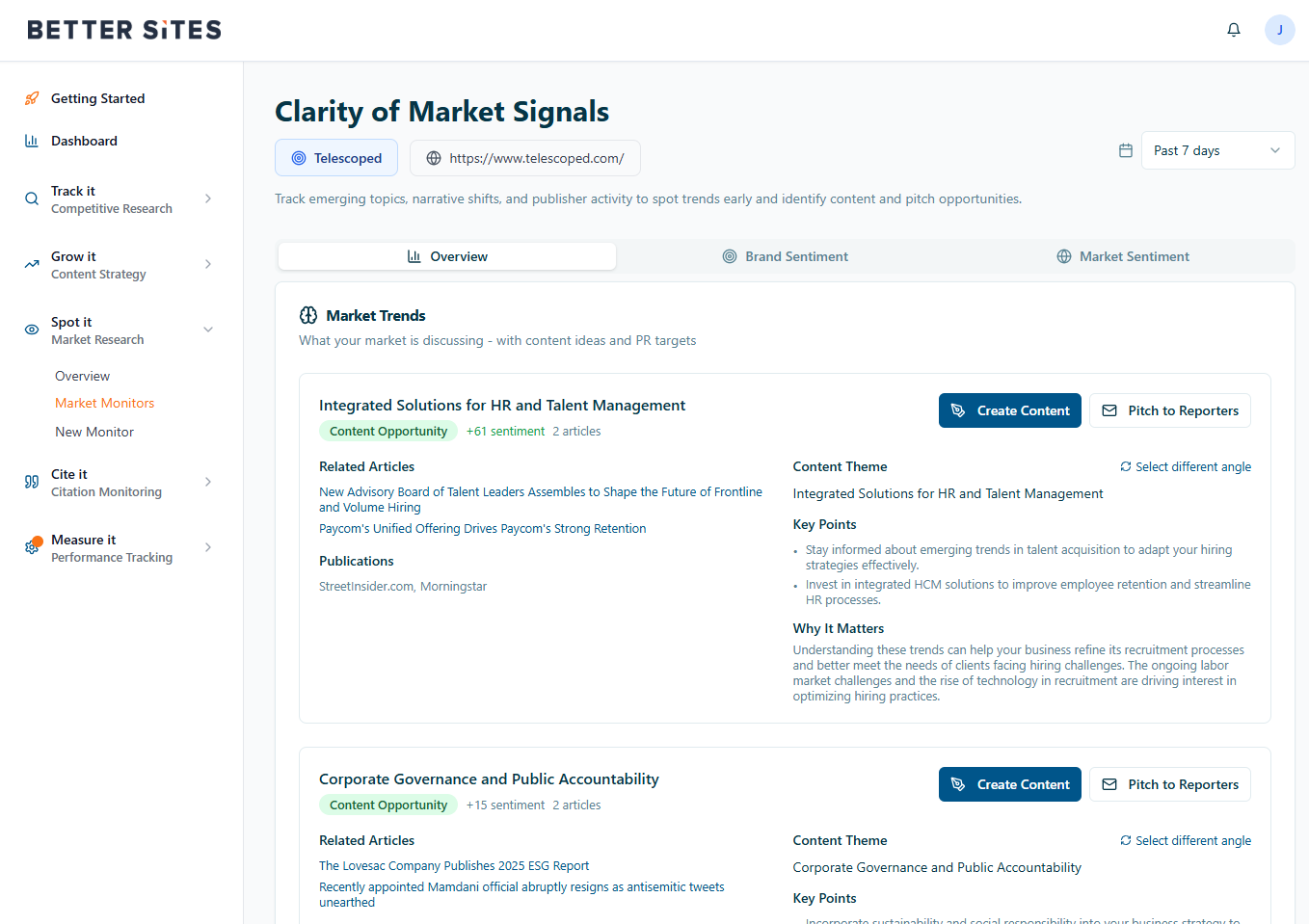Open Market Monitors in the sidebar
Image resolution: width=1309 pixels, height=924 pixels.
pos(105,403)
